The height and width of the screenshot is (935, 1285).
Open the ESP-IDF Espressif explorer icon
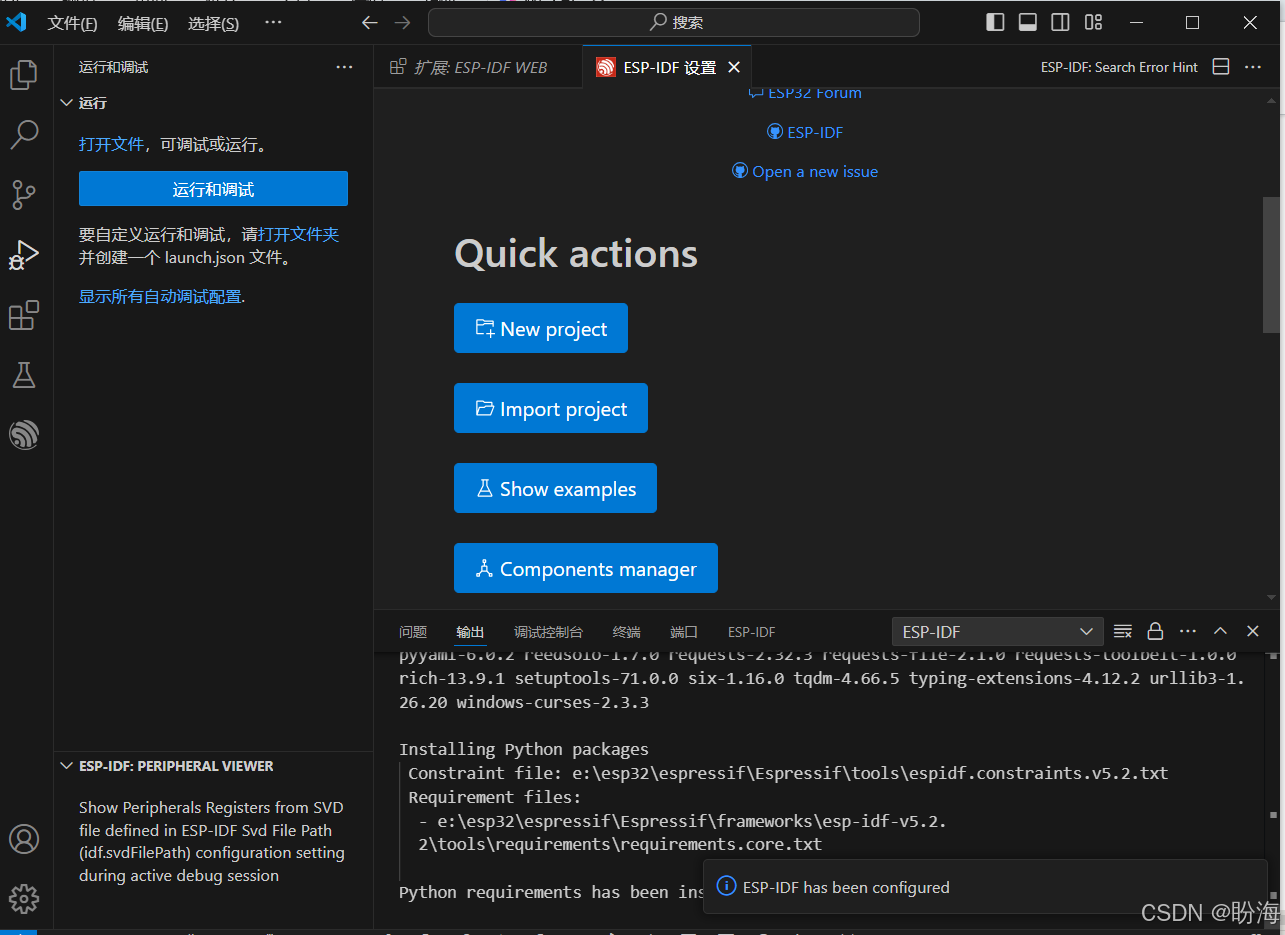[24, 434]
